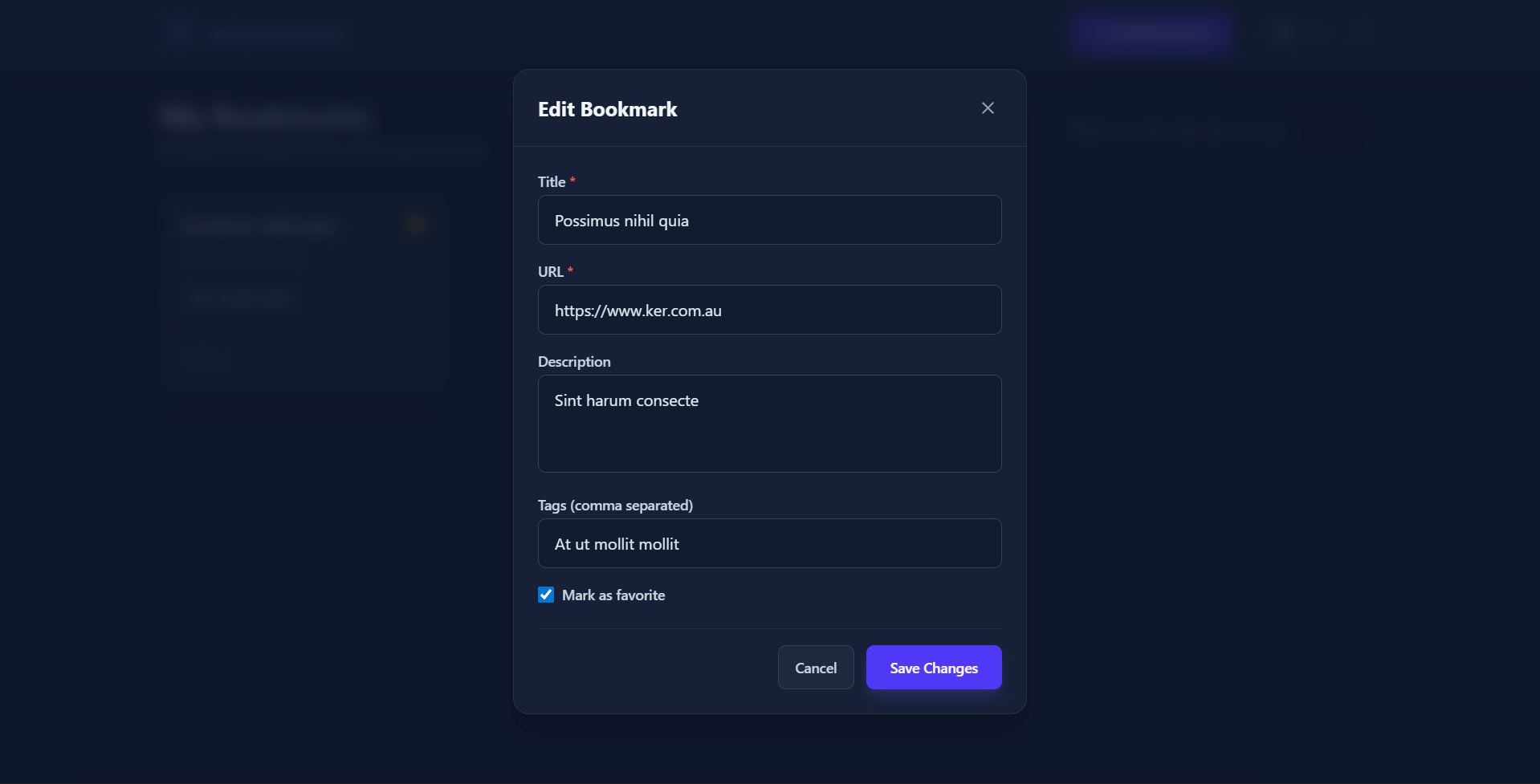Click the Save Changes button
The height and width of the screenshot is (784, 1540).
click(933, 668)
